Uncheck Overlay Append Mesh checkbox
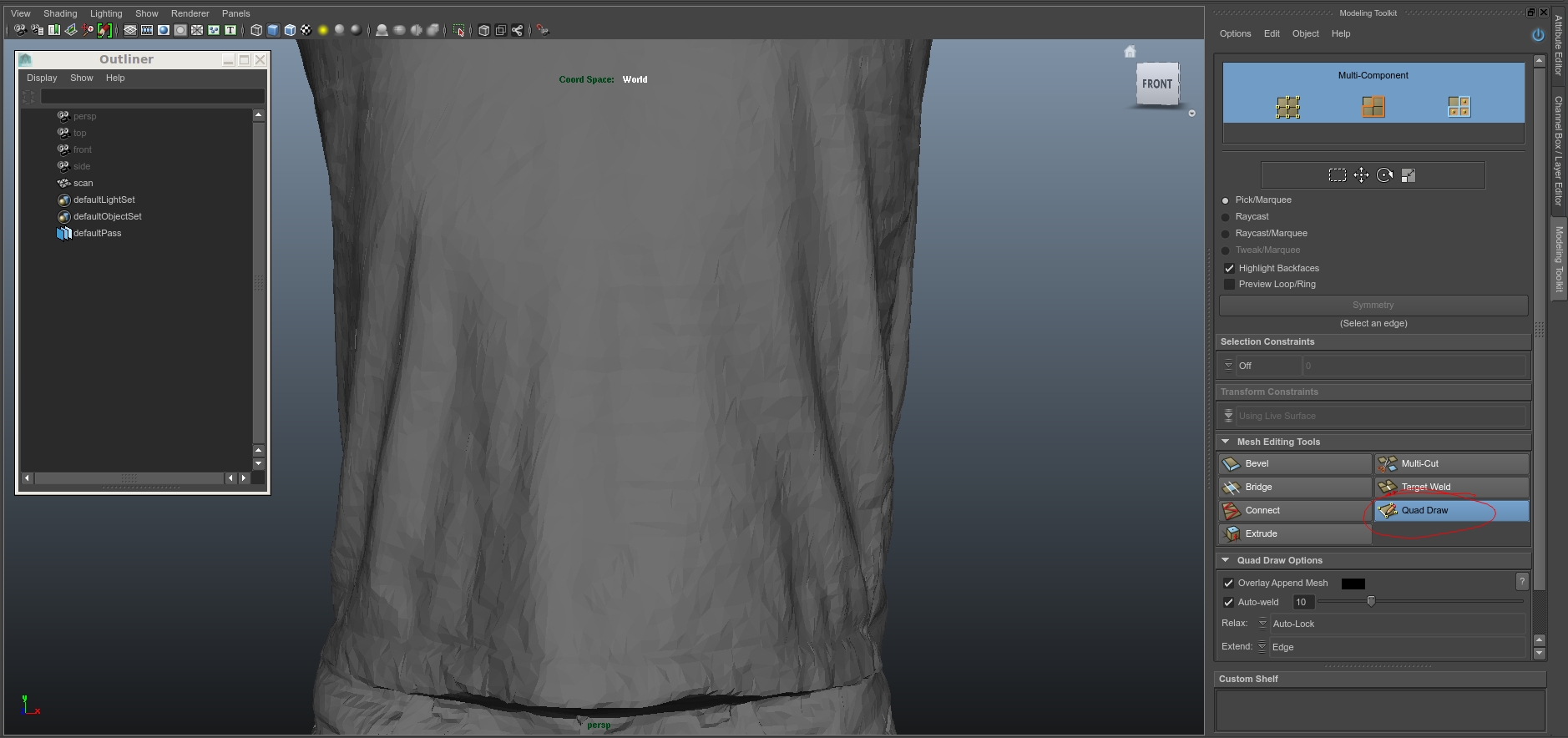This screenshot has width=1568, height=738. (1228, 583)
